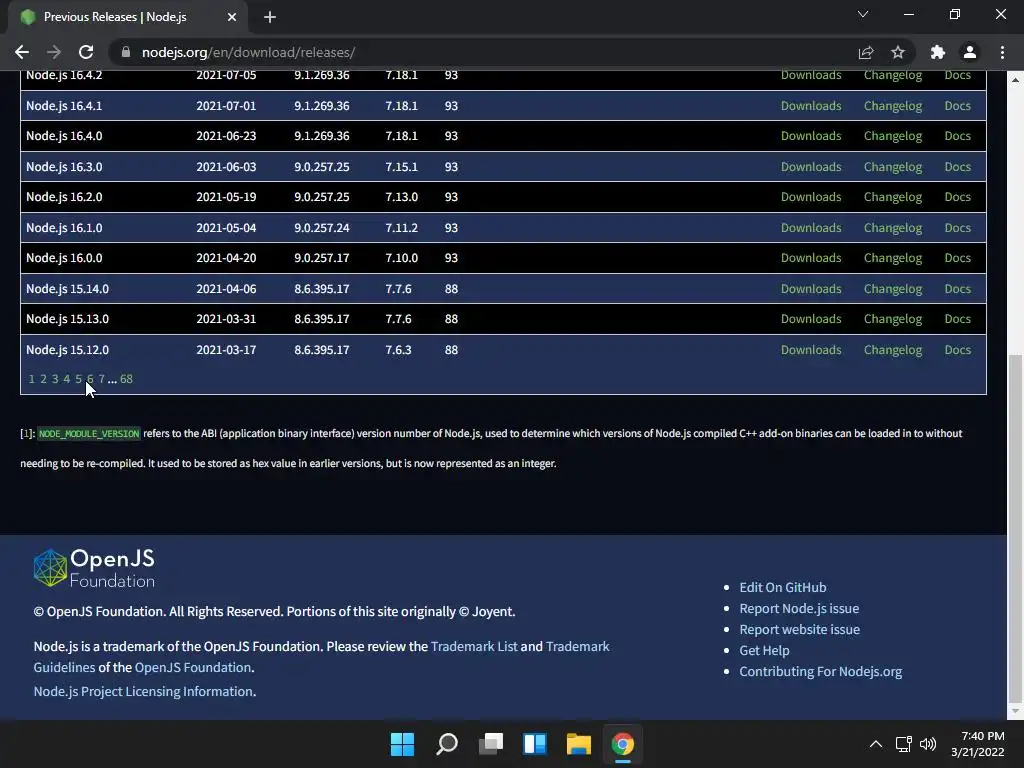Open Downloads for Node.js 15.14.0
This screenshot has height=768, width=1024.
[x=811, y=289]
